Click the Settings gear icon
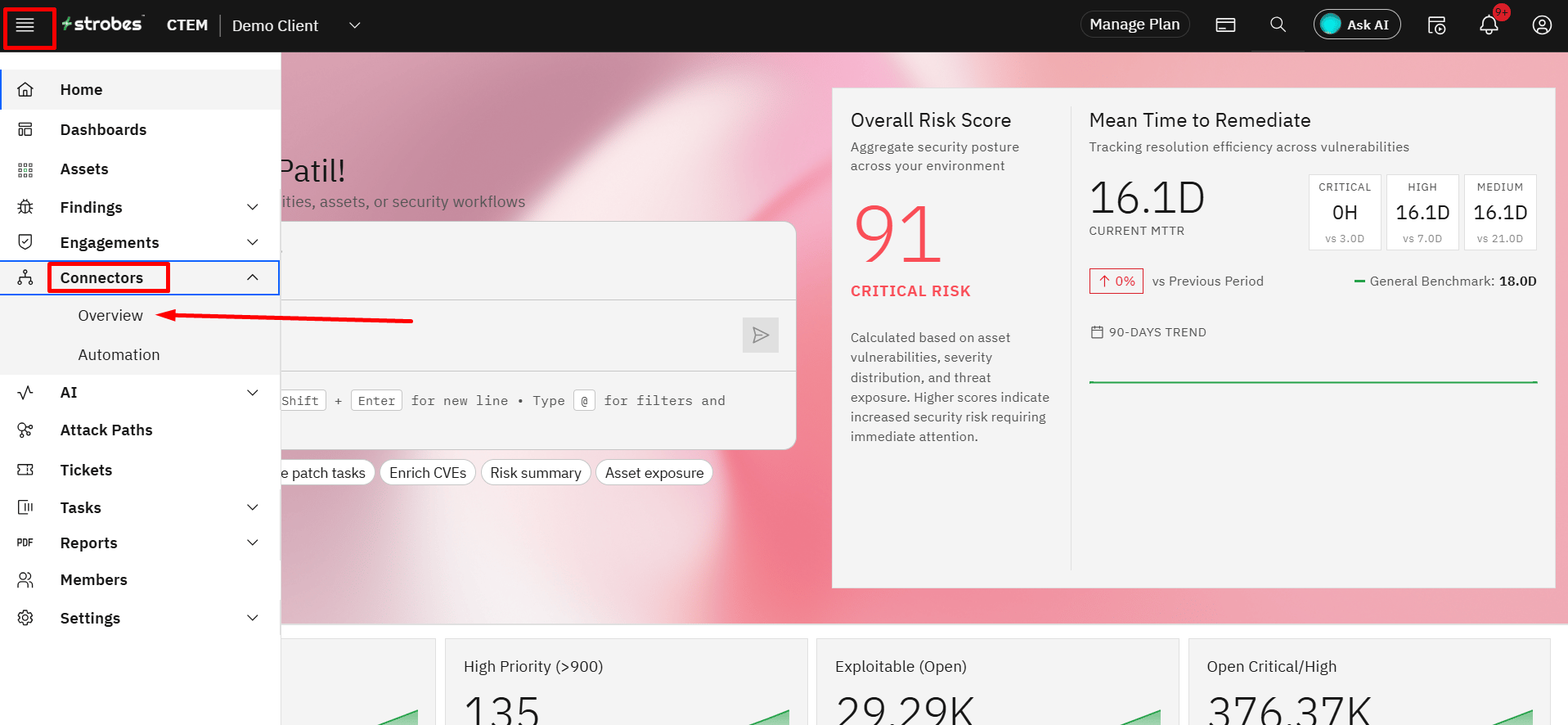This screenshot has height=725, width=1568. [25, 618]
